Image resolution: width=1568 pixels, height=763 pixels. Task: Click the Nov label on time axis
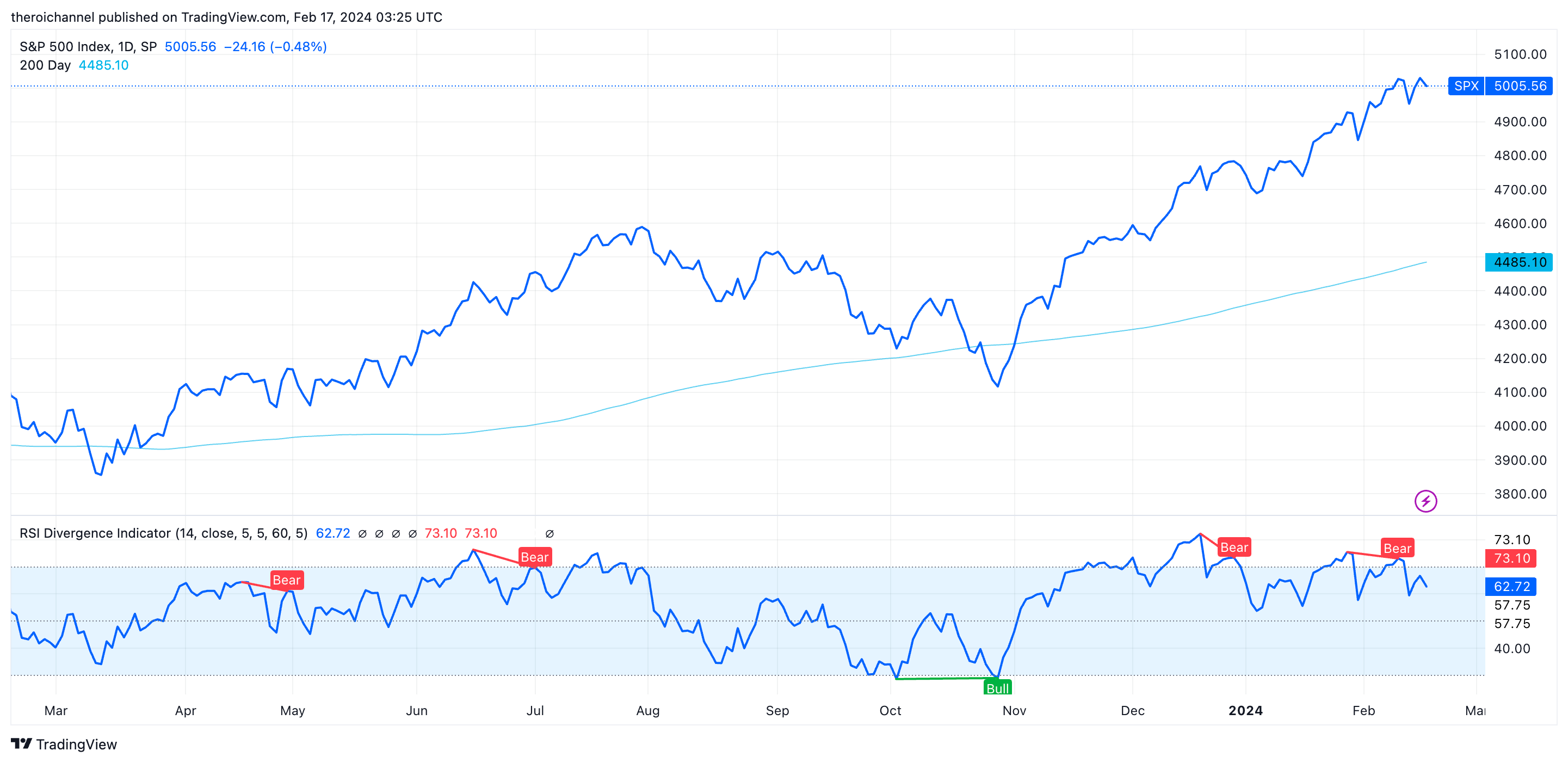click(x=1014, y=710)
